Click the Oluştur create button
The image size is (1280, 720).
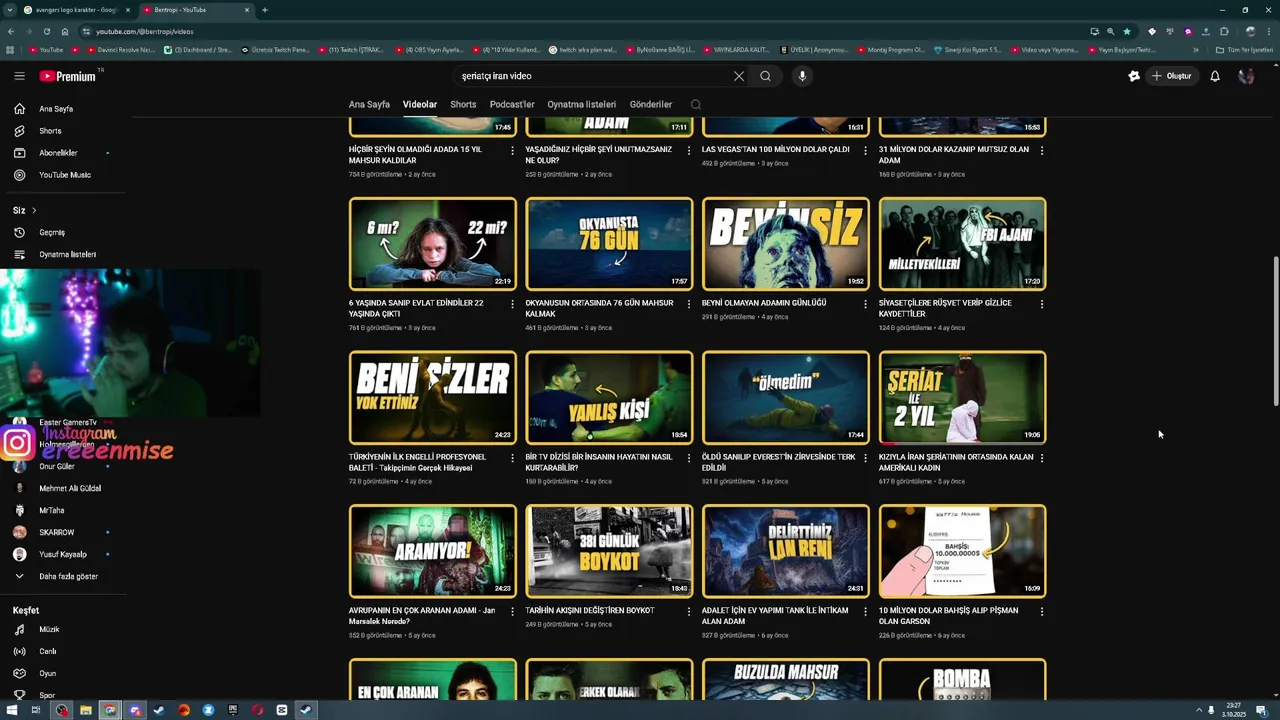click(1172, 76)
